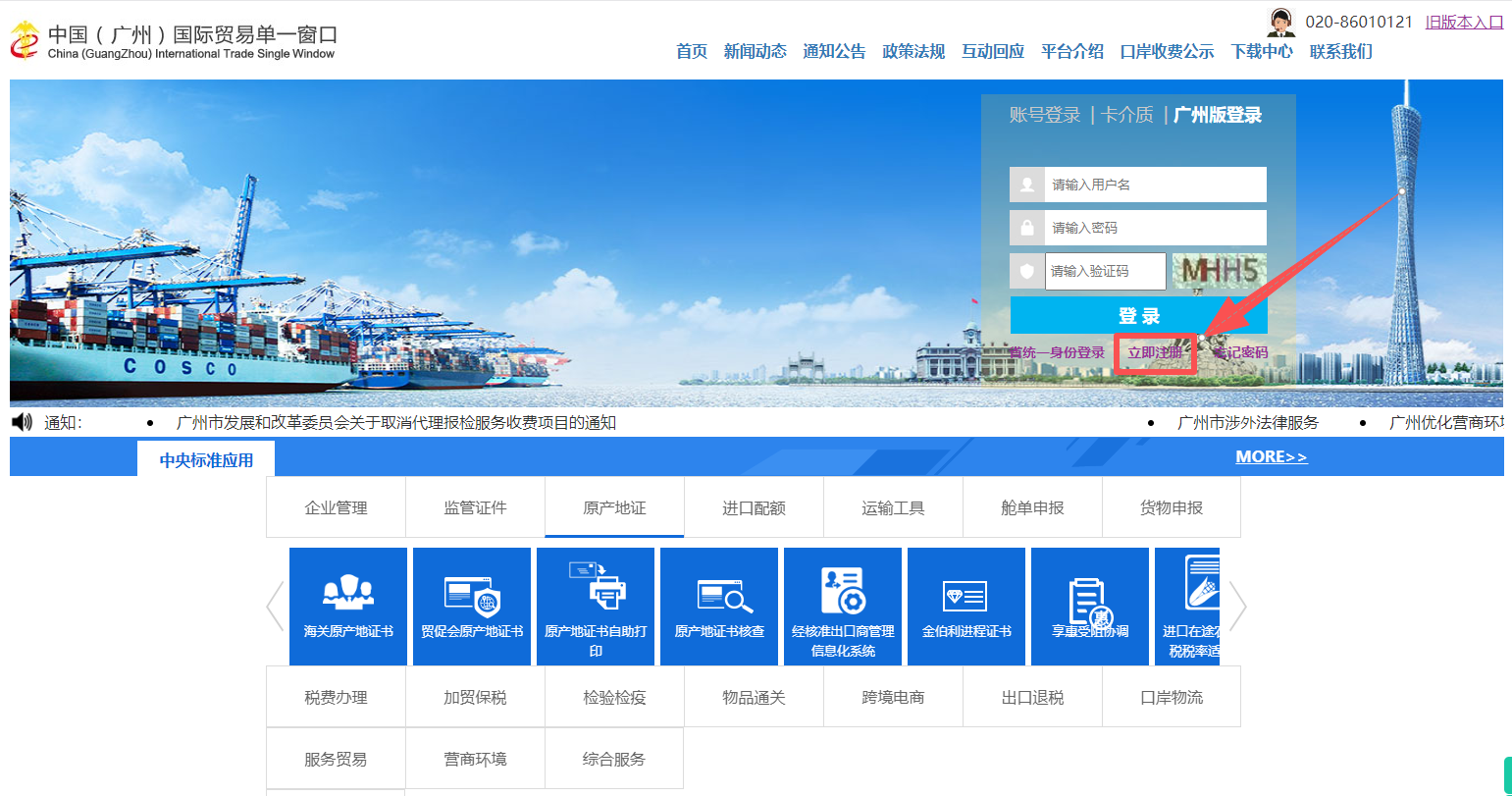Open the 海关原产地证书 icon tile
This screenshot has width=1512, height=796.
pos(348,606)
